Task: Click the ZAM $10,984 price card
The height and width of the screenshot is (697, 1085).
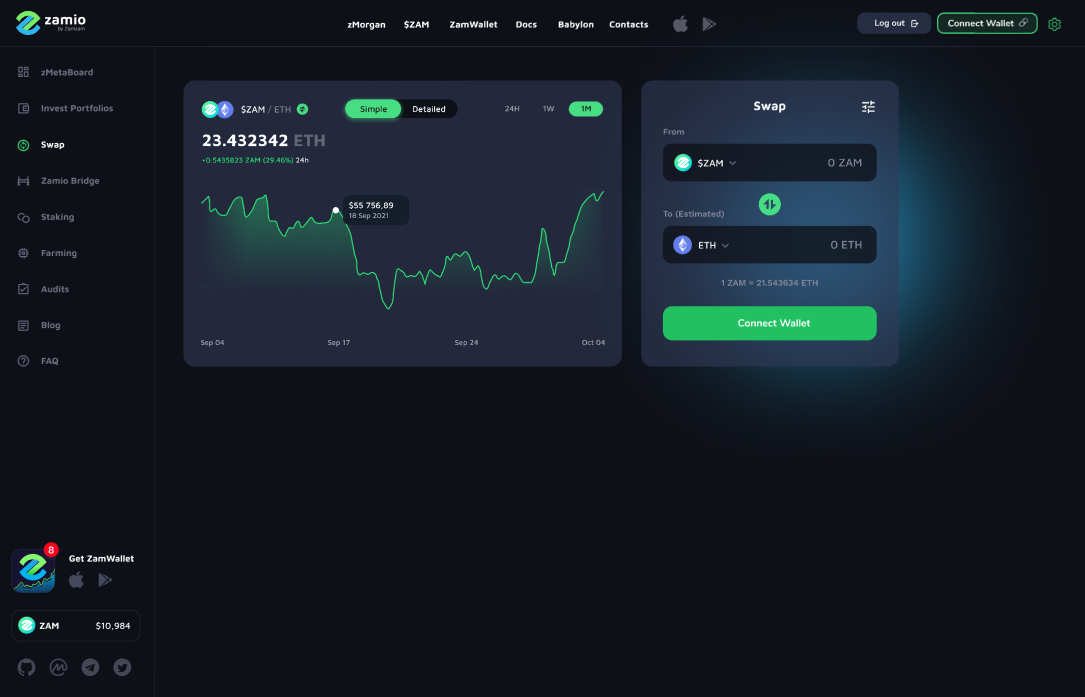Action: [x=75, y=626]
